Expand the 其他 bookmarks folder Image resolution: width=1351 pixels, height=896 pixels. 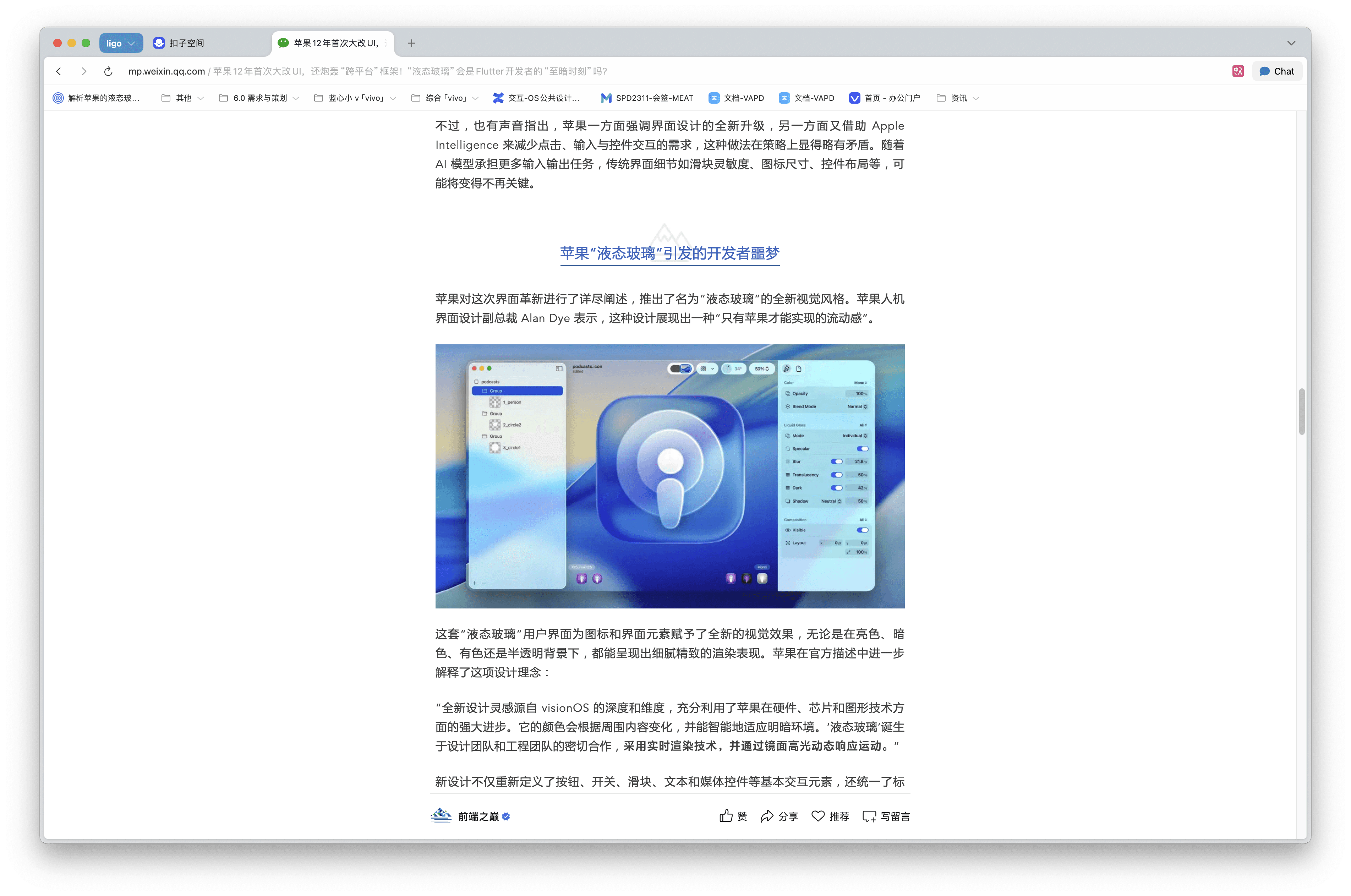pos(183,98)
